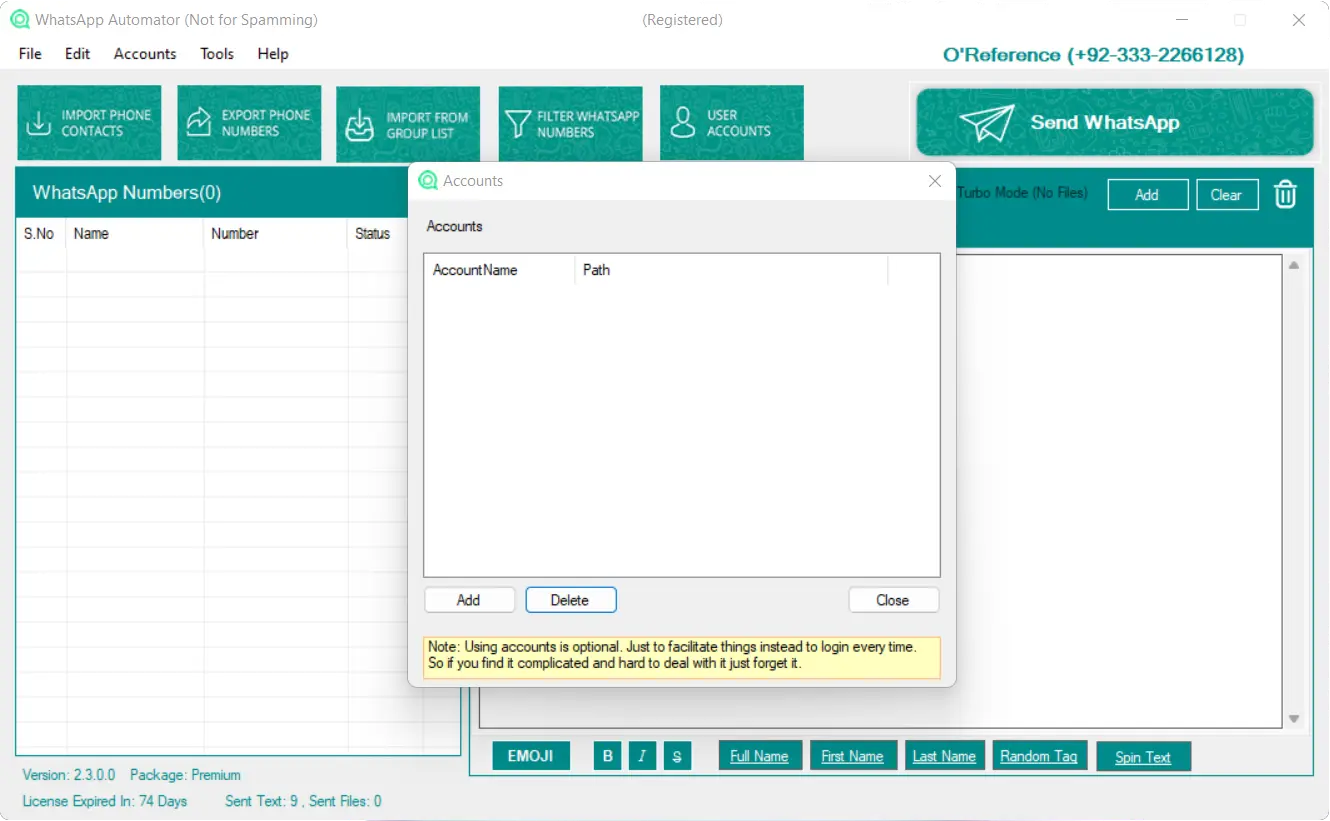Click the Name column header
Image resolution: width=1330 pixels, height=821 pixels.
pyautogui.click(x=135, y=234)
